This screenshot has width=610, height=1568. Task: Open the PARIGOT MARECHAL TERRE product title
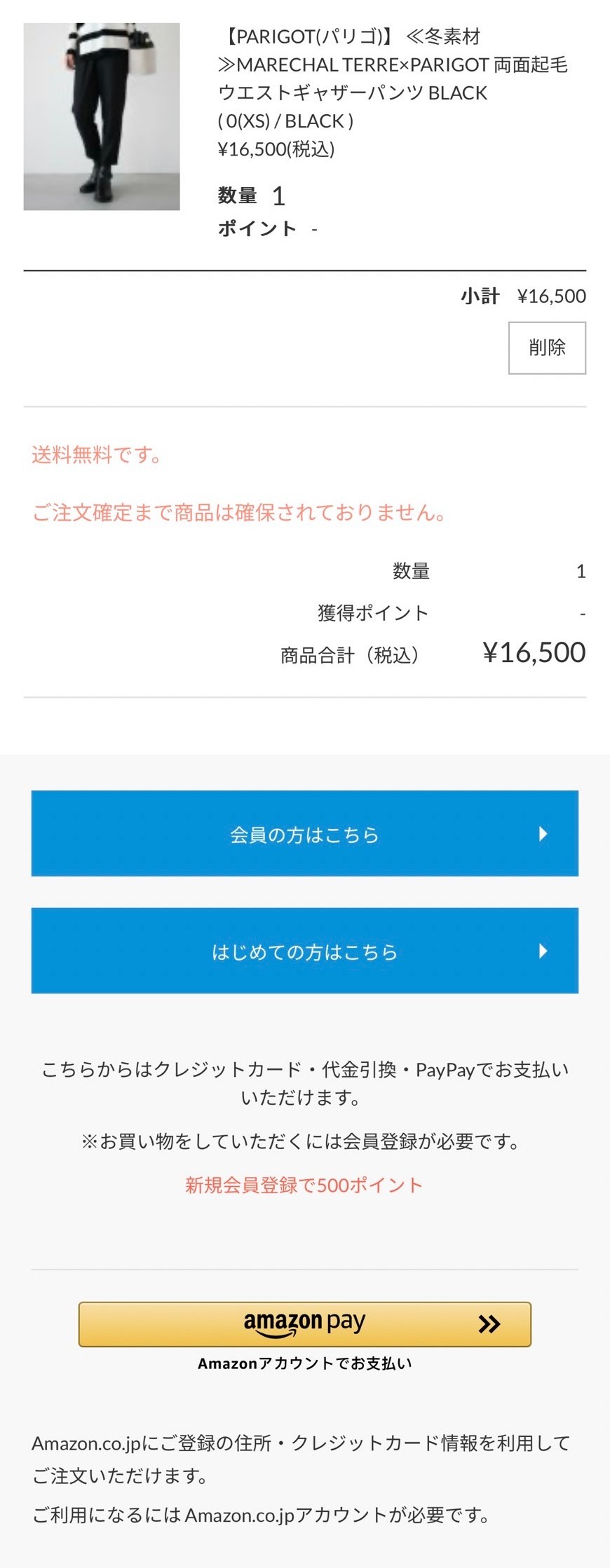[392, 64]
